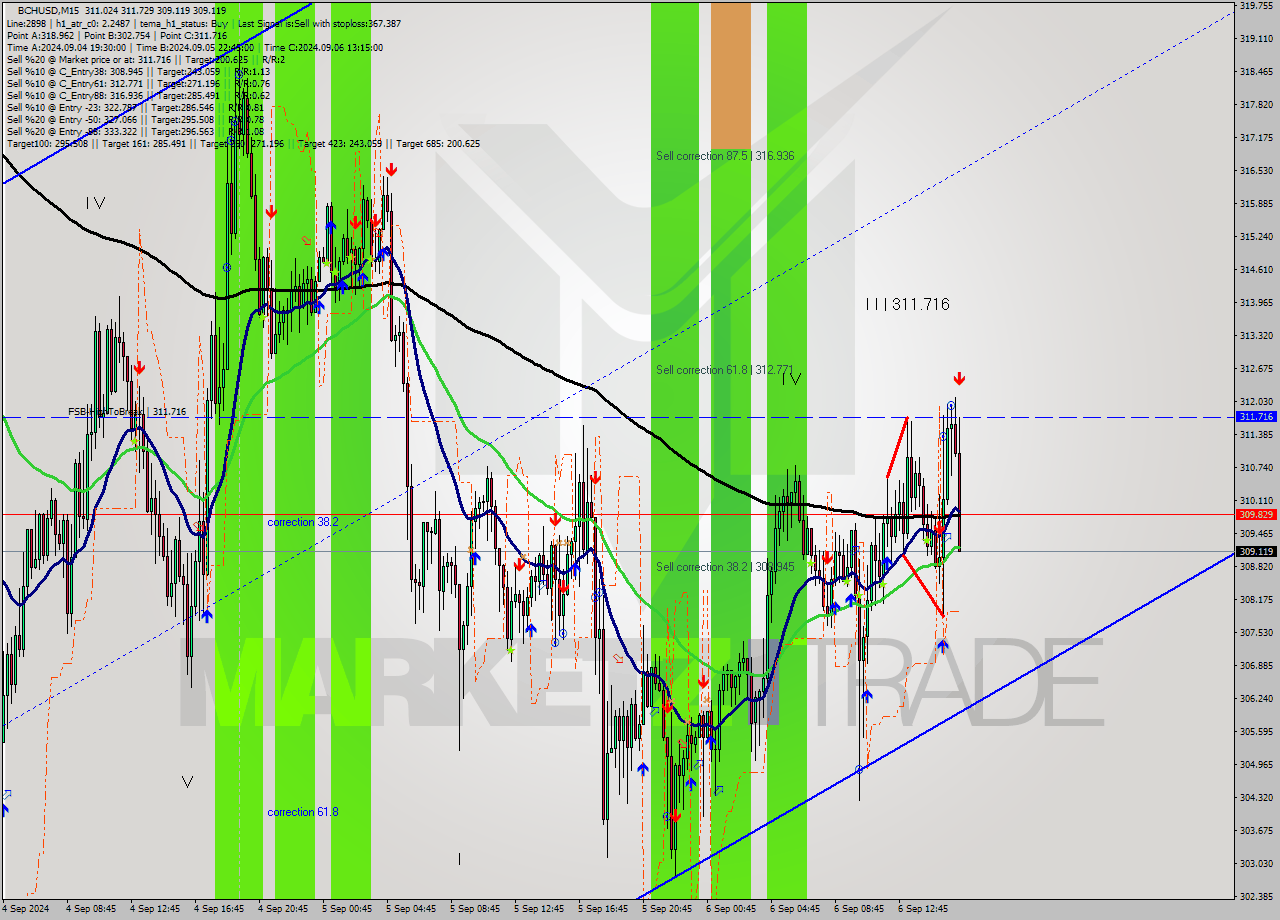Screen dimensions: 1280x920
Task: Click the '4 Sep 12:45' time axis label
Action: tap(155, 909)
